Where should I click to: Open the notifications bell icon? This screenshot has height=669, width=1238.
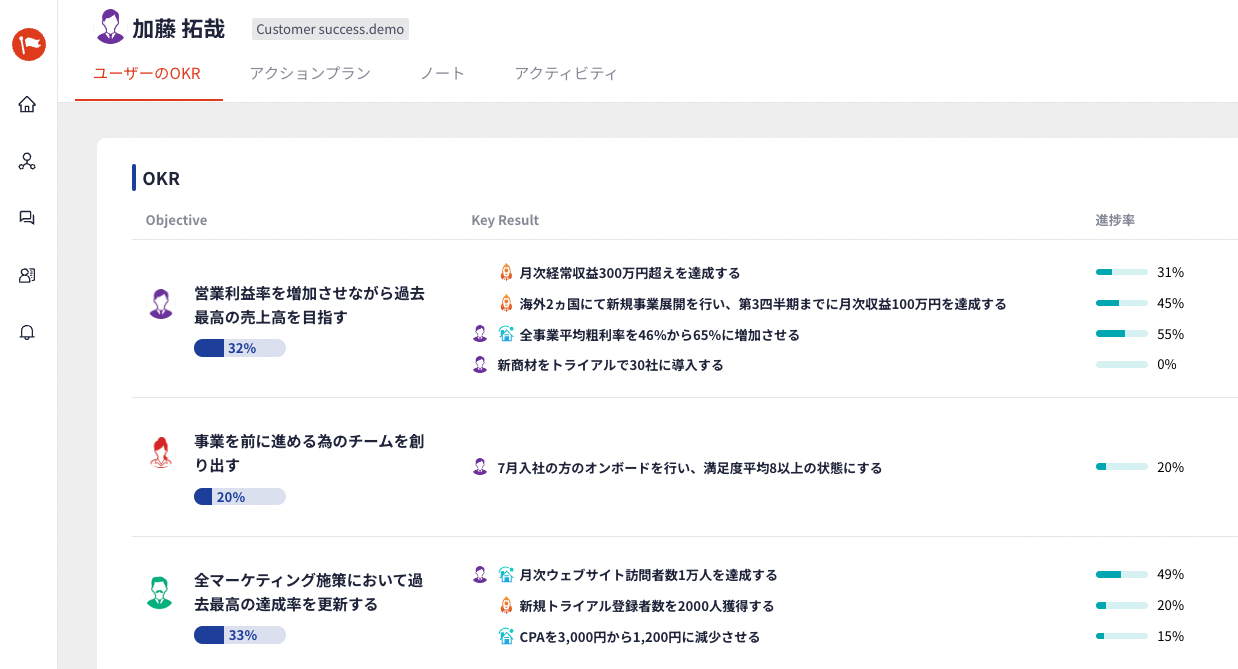(28, 333)
